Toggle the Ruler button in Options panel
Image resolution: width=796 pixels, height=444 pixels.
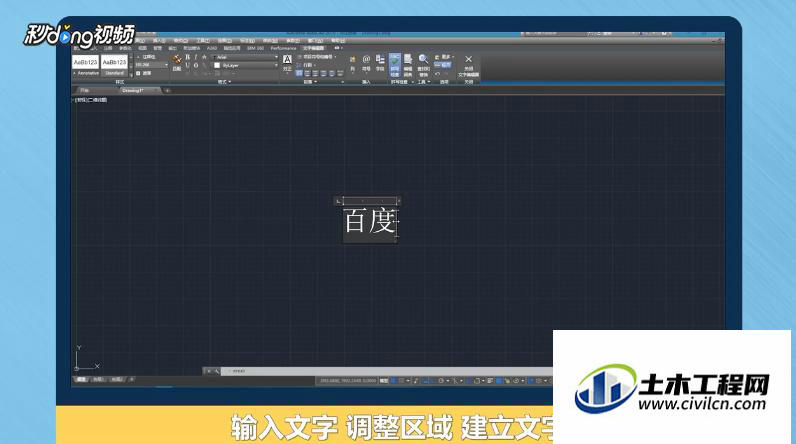coord(443,64)
